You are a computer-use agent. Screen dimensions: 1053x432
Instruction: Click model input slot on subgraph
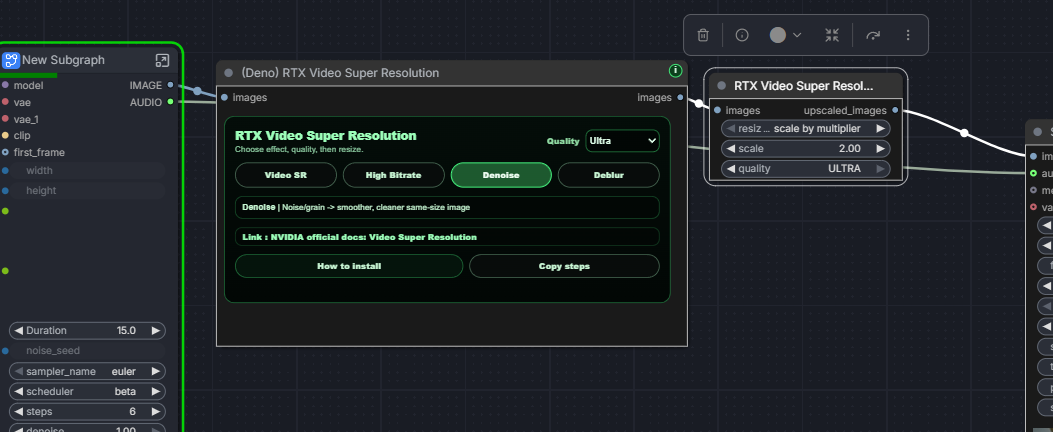[5, 85]
